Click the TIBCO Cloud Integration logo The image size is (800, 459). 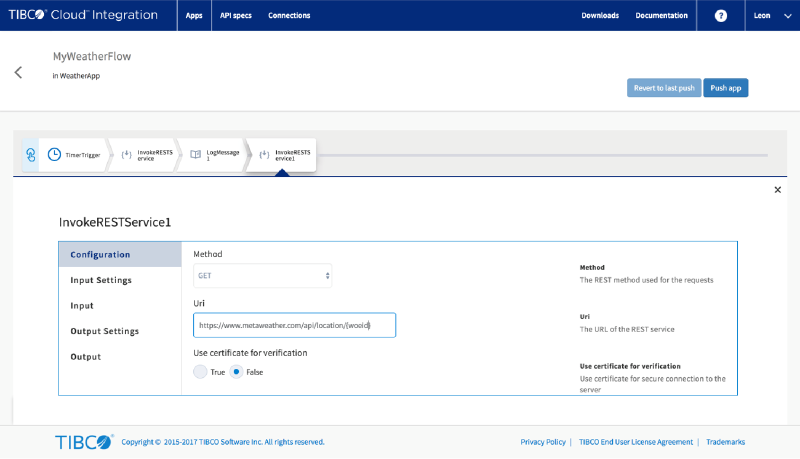click(83, 15)
